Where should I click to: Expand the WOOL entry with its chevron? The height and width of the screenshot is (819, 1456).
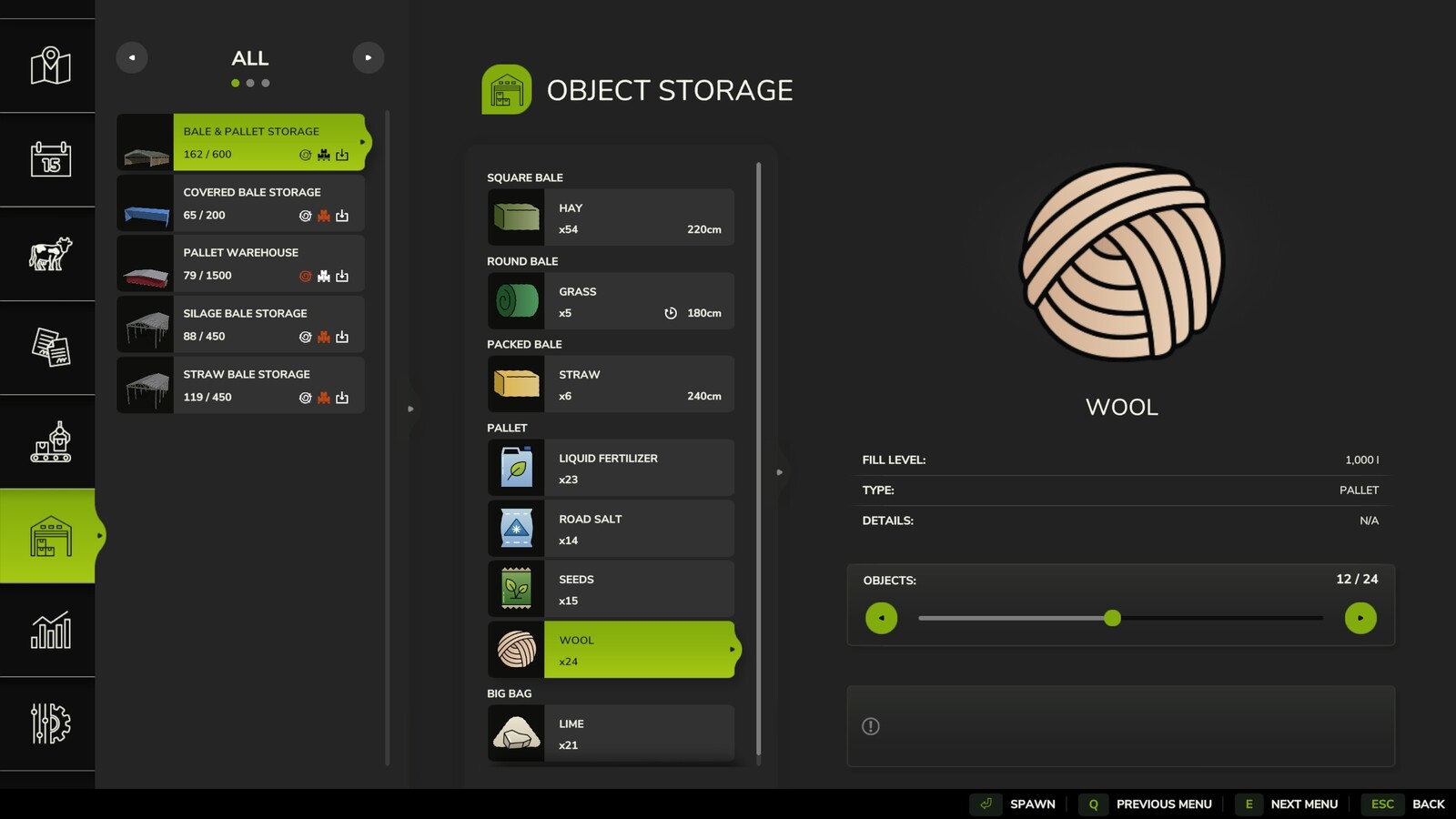(733, 650)
